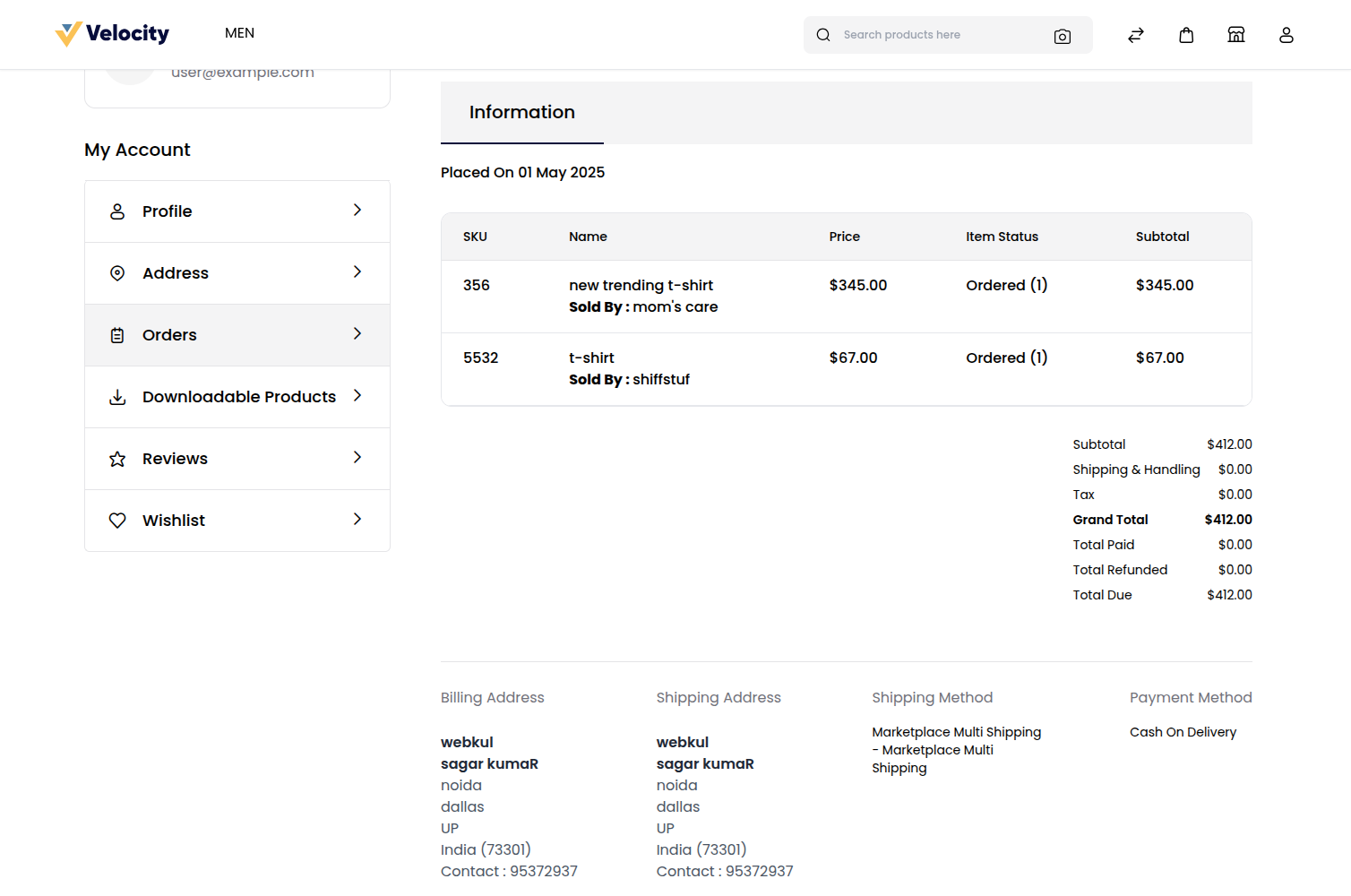Click SKU value 356

(x=477, y=285)
